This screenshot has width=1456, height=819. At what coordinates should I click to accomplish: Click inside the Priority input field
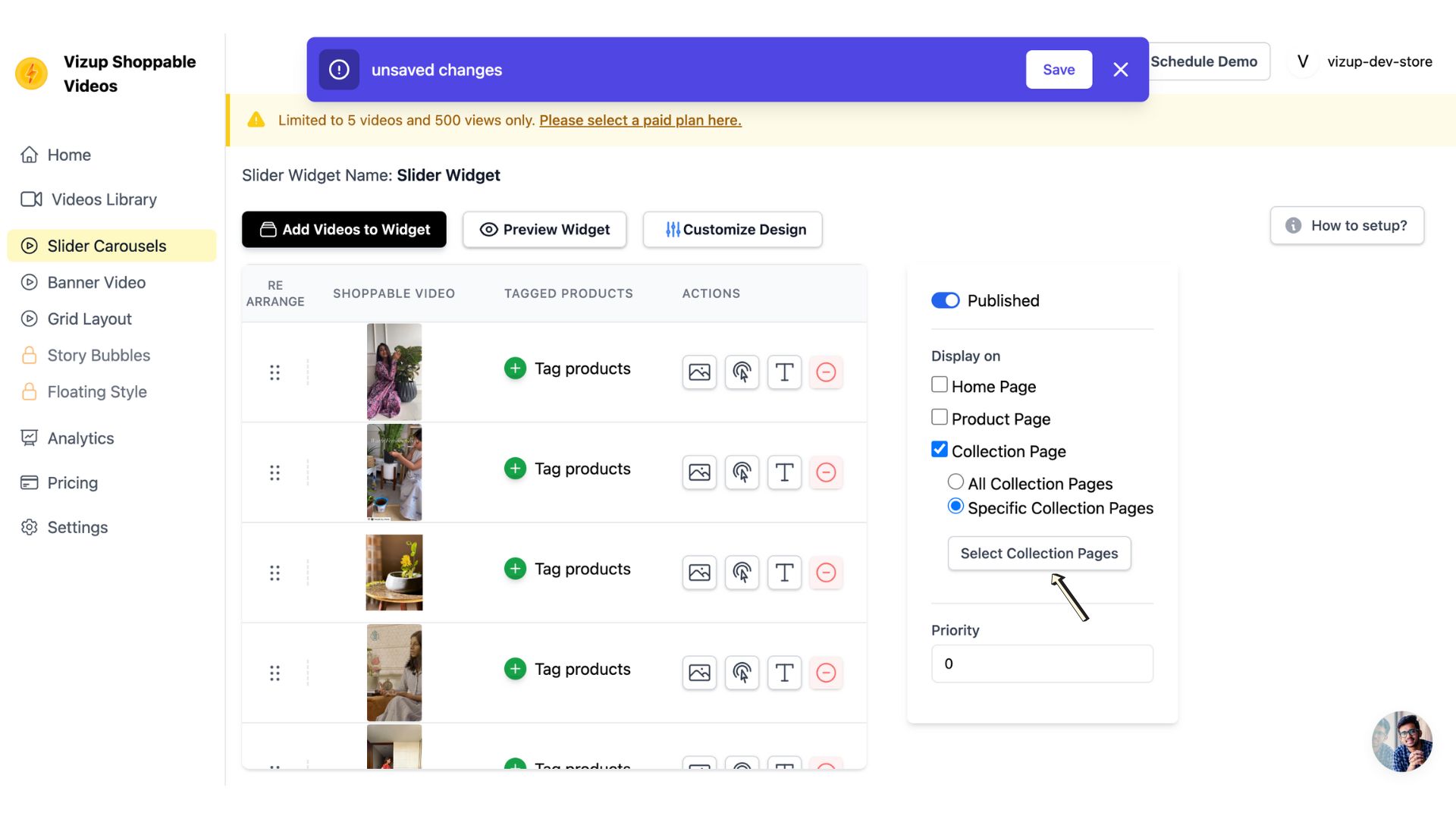(x=1041, y=663)
